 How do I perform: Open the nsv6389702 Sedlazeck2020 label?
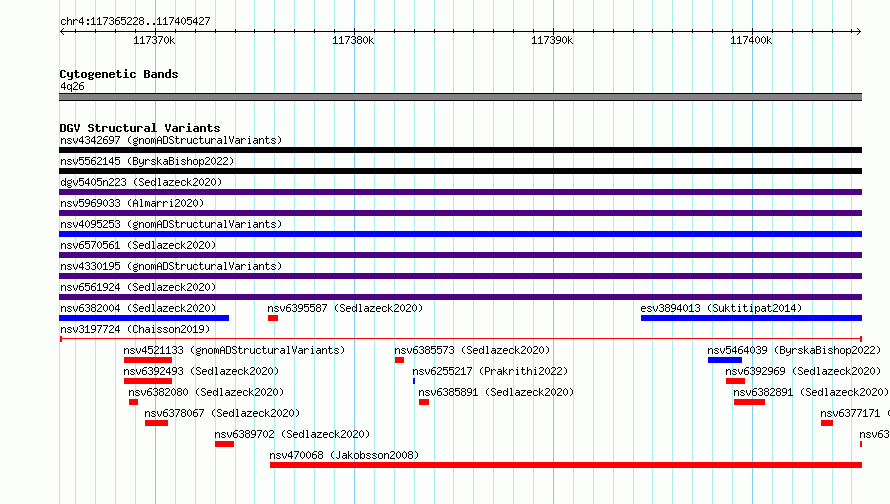point(292,434)
